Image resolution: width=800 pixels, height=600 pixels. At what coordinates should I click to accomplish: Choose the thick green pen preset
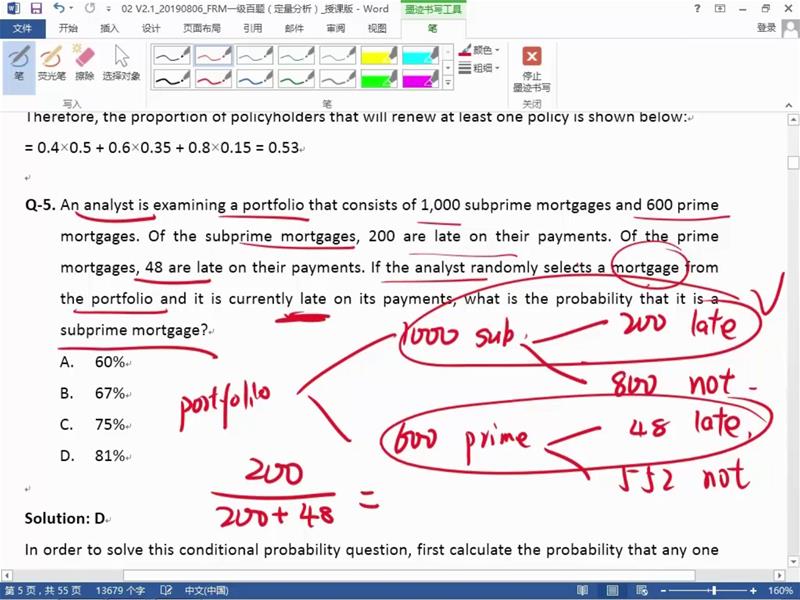[x=296, y=79]
